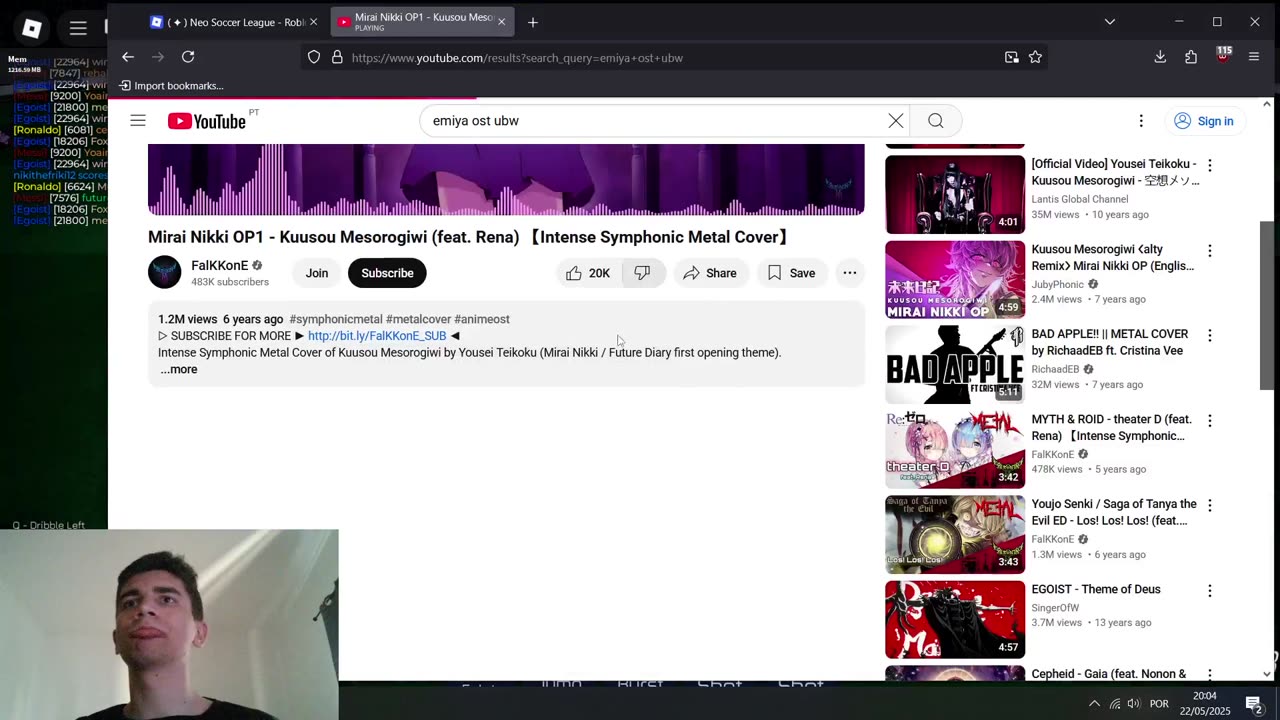
Task: Open the SingerOfW channel link
Action: coord(1055,608)
